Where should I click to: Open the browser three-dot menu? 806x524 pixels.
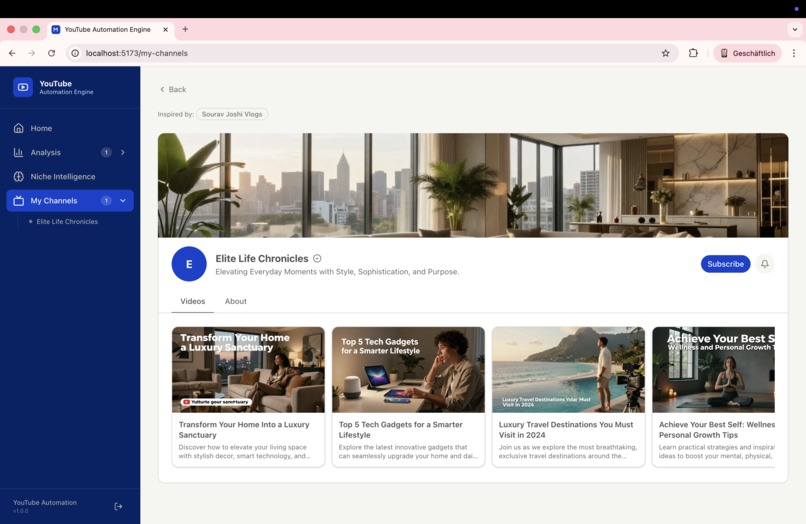click(x=794, y=53)
